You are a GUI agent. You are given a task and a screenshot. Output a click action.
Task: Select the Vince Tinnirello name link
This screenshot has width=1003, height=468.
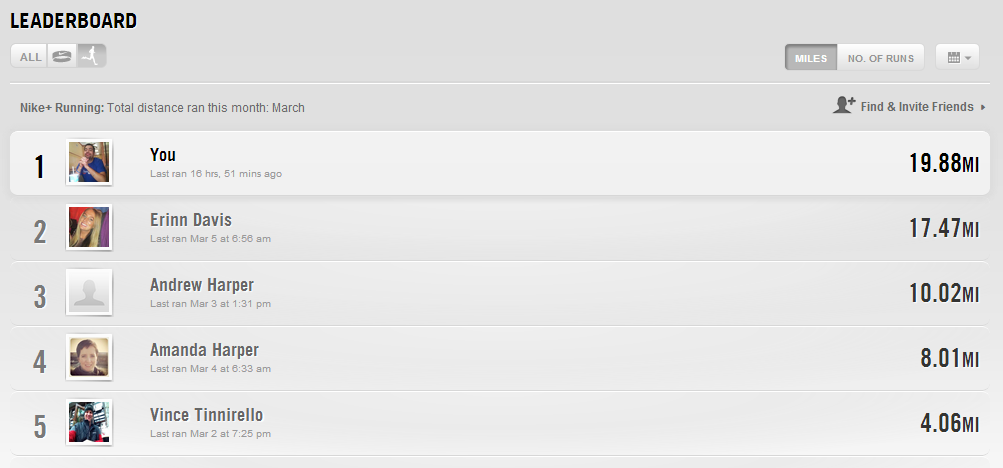[207, 415]
